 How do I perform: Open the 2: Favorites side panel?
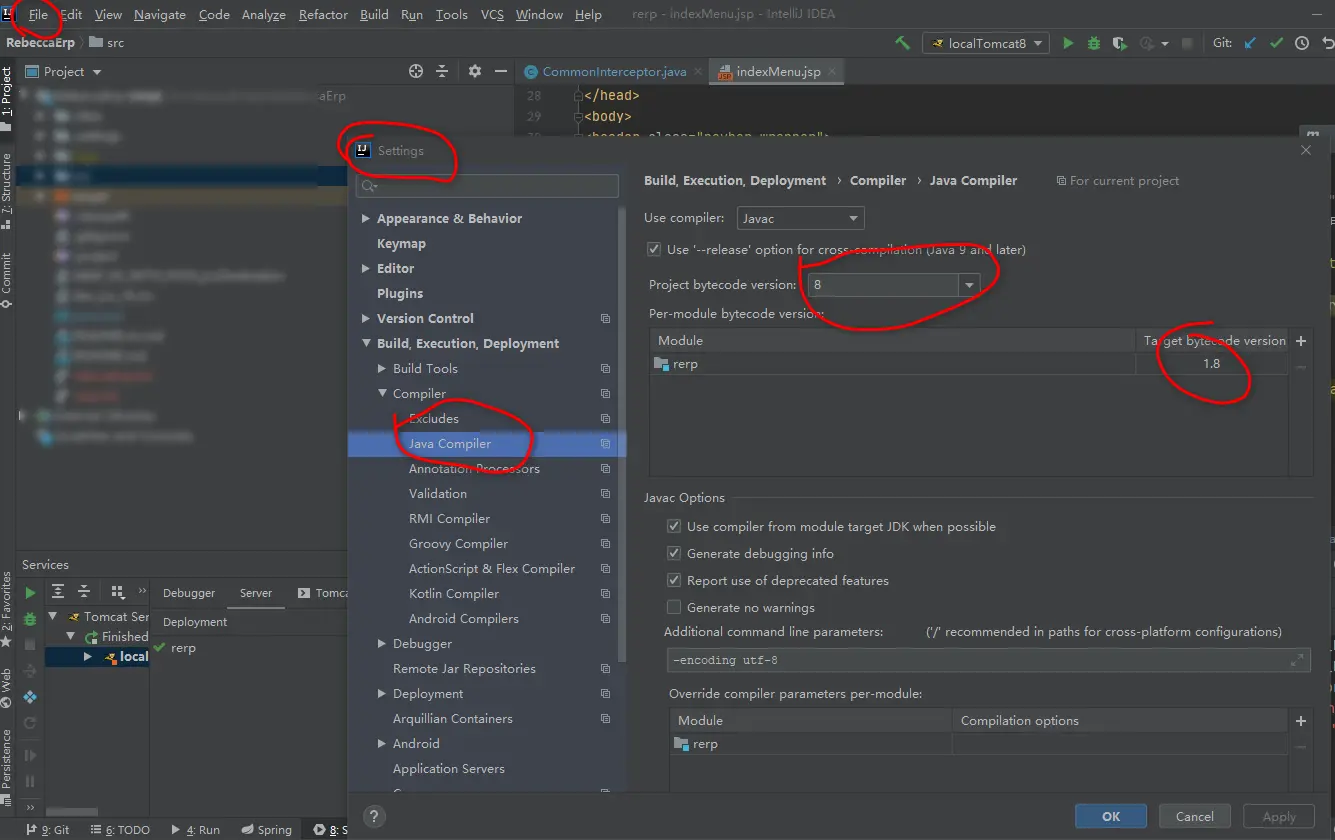point(7,608)
